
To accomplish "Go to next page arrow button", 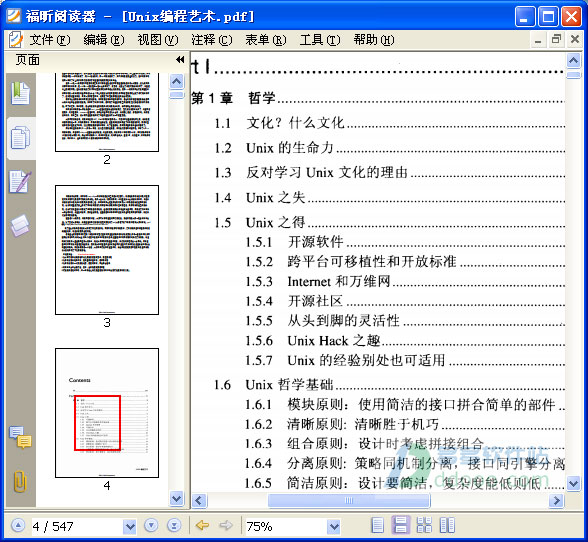I will click(151, 525).
